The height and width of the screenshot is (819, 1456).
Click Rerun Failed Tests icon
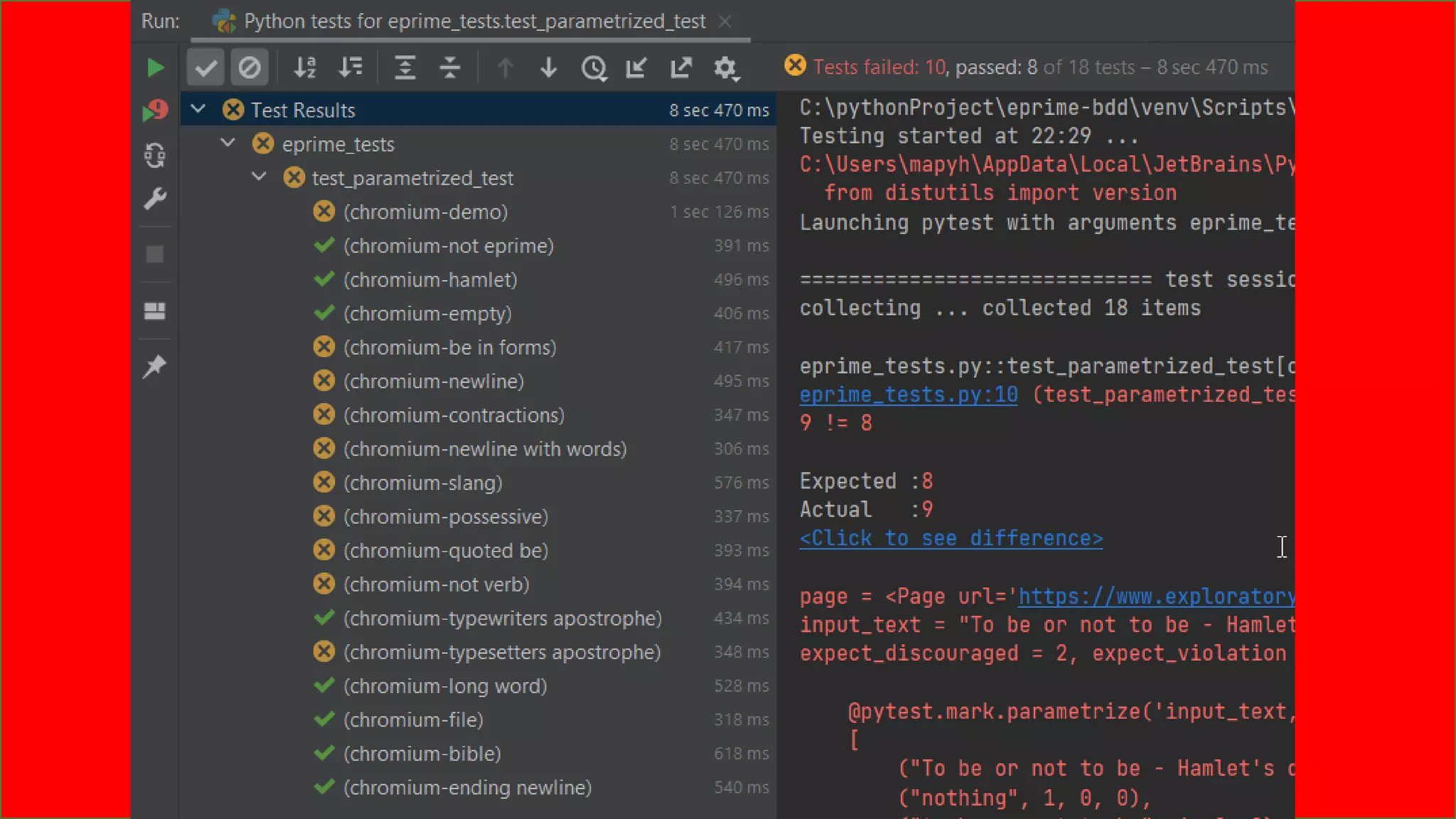click(x=155, y=111)
